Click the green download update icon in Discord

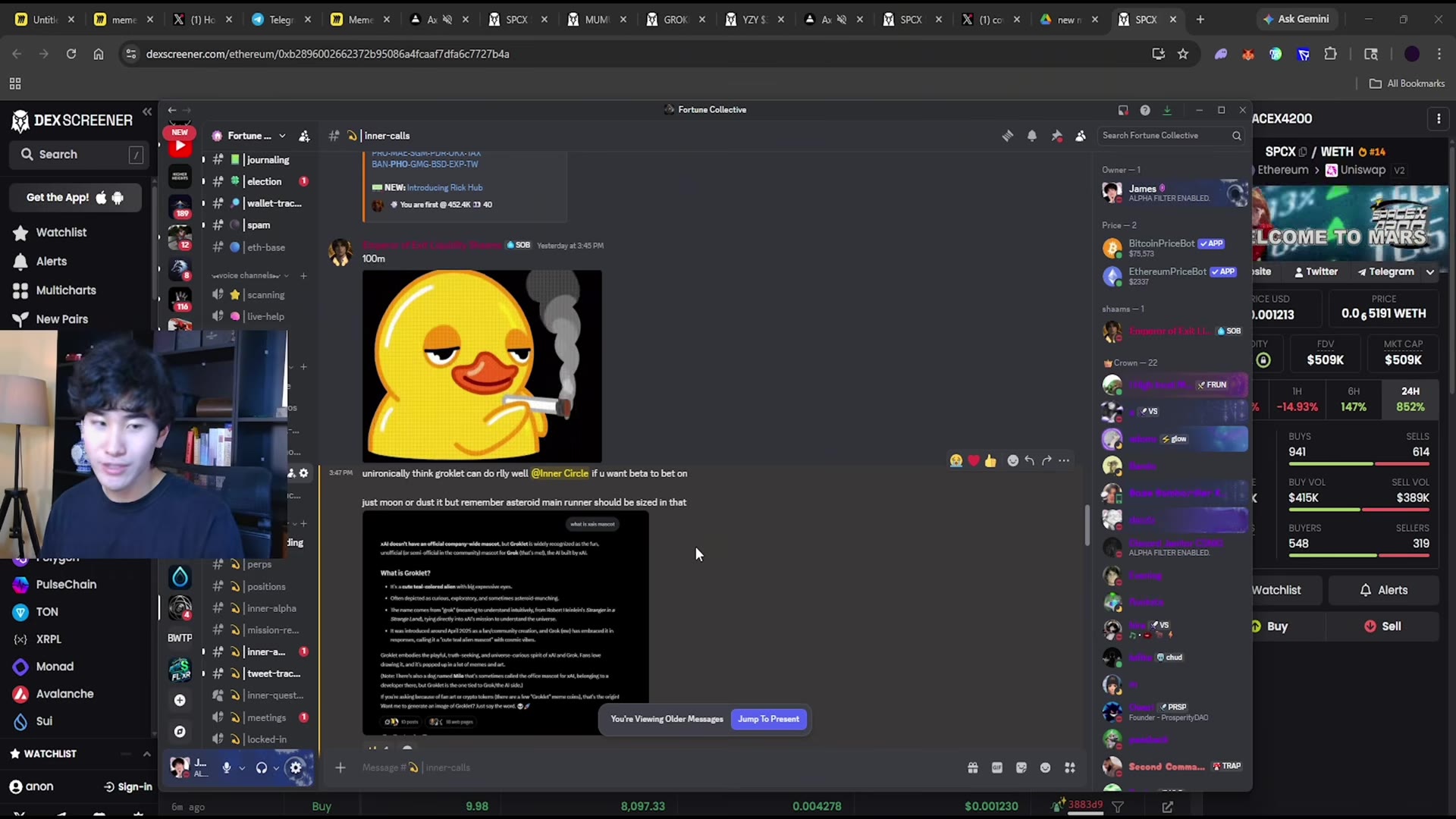click(1167, 110)
